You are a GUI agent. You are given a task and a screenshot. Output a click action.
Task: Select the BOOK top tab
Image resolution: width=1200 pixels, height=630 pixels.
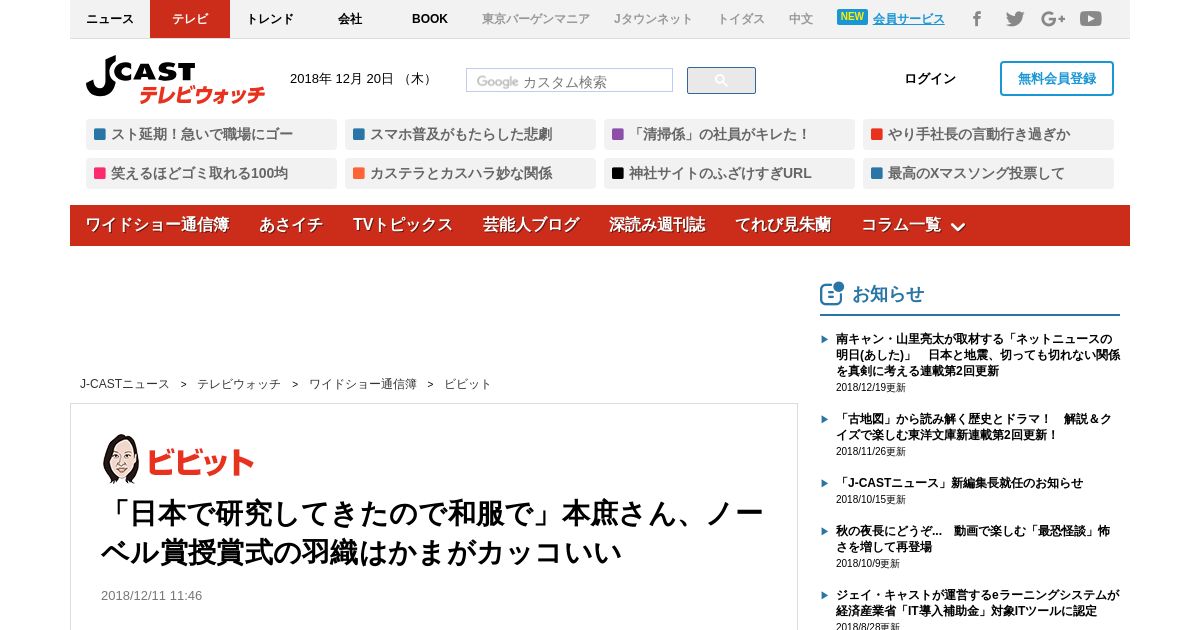click(430, 19)
